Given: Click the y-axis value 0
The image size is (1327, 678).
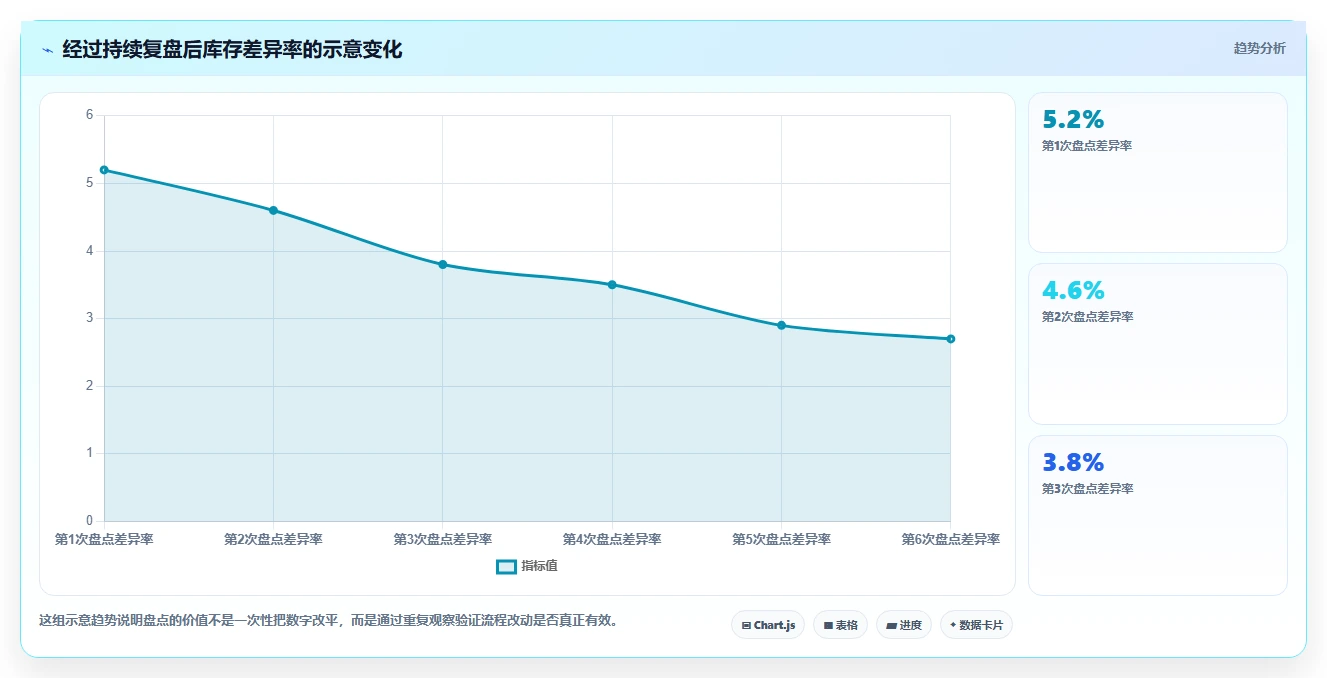Looking at the screenshot, I should point(89,521).
